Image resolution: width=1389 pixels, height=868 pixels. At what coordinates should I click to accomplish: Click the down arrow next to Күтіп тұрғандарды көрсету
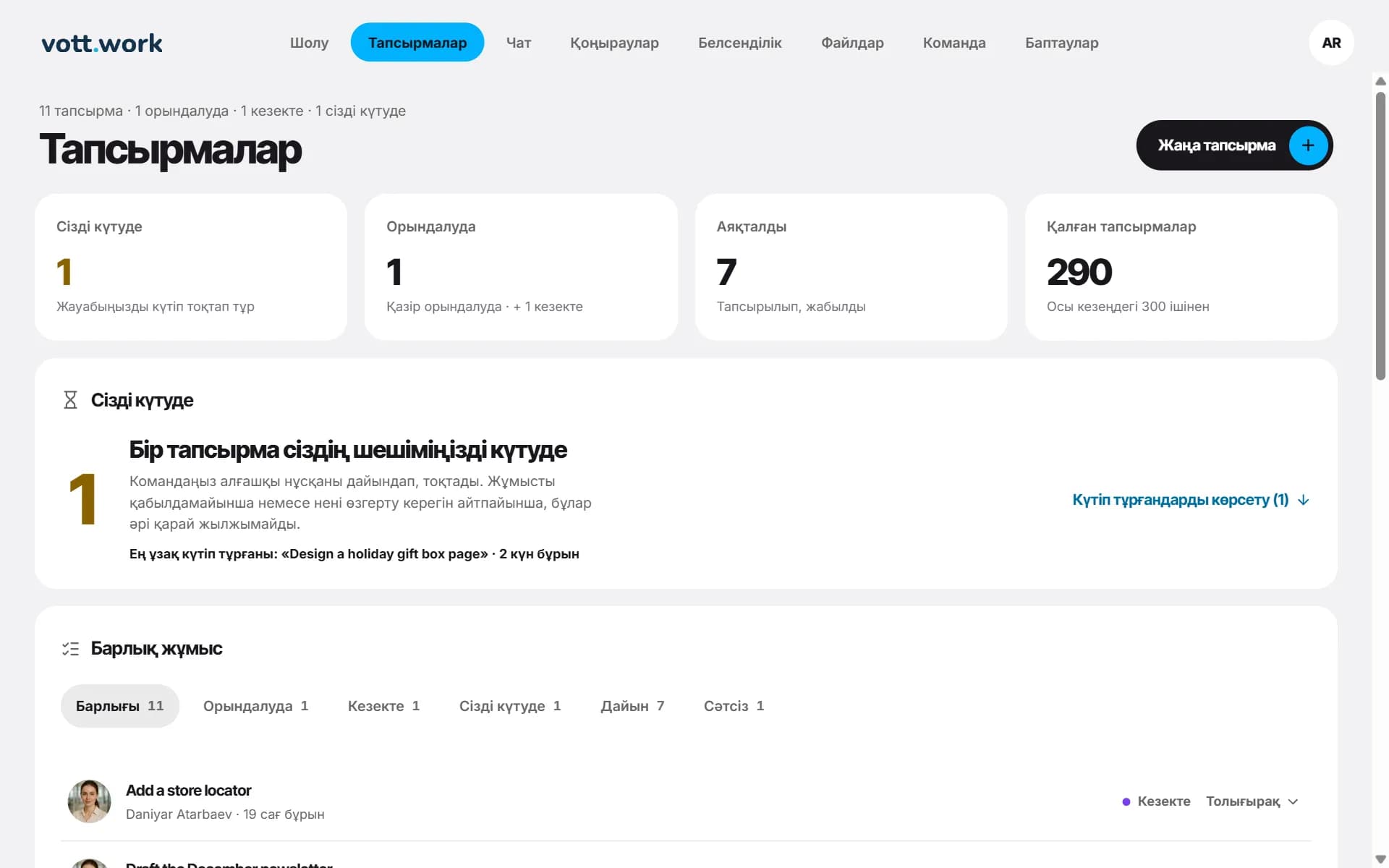coord(1303,500)
